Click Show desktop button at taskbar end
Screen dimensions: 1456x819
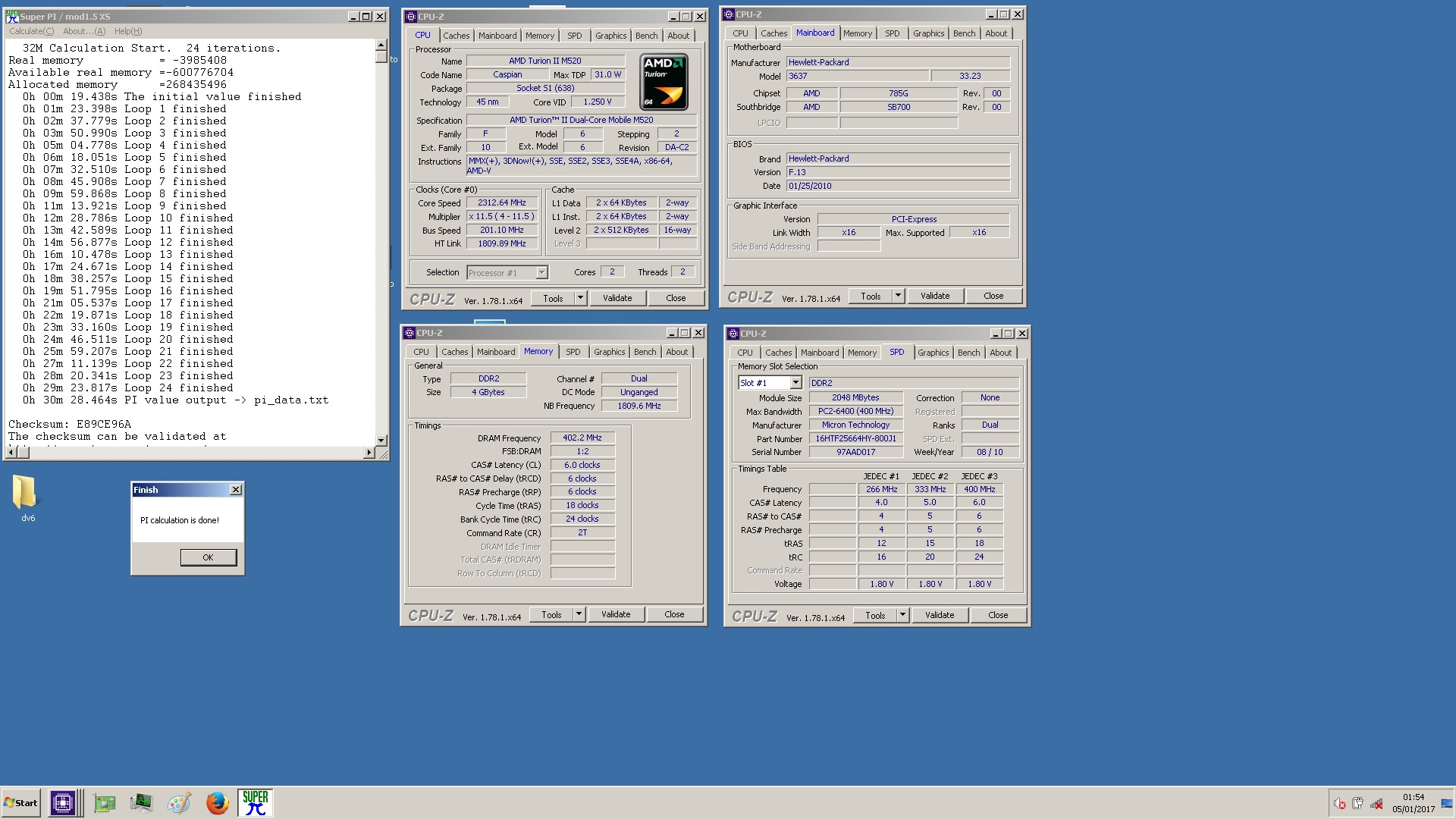pyautogui.click(x=1448, y=803)
